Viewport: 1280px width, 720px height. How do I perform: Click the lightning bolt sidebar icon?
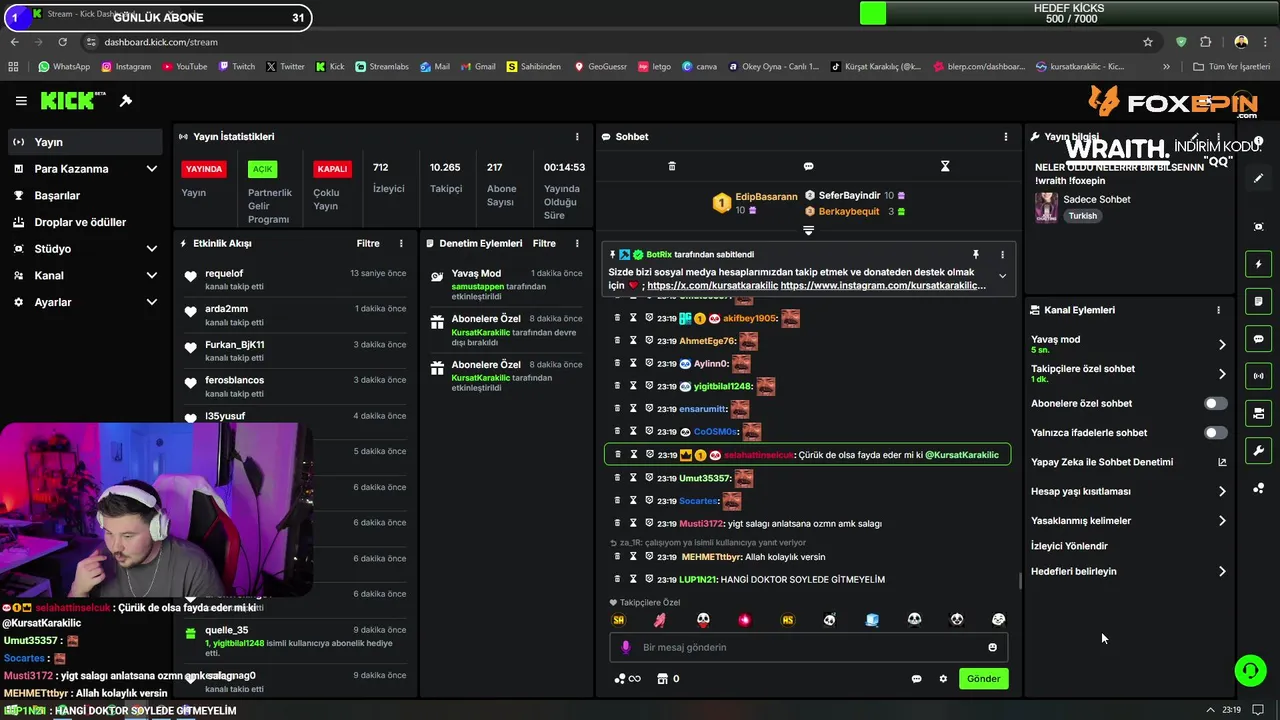coord(1259,264)
